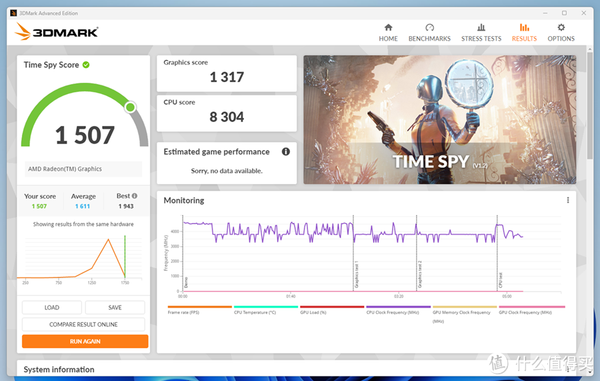Click the vertical scrollbar on the right
600x381 pixels.
tap(590, 105)
